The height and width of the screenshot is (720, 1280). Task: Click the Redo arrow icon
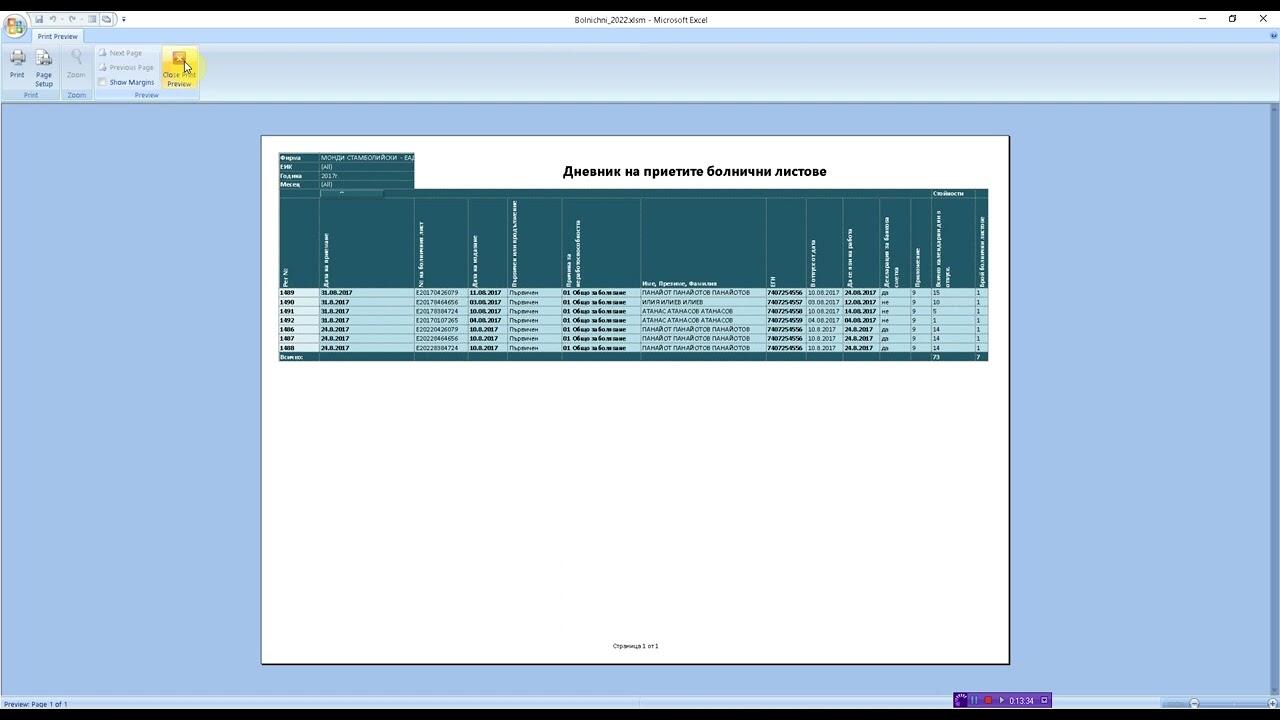72,19
